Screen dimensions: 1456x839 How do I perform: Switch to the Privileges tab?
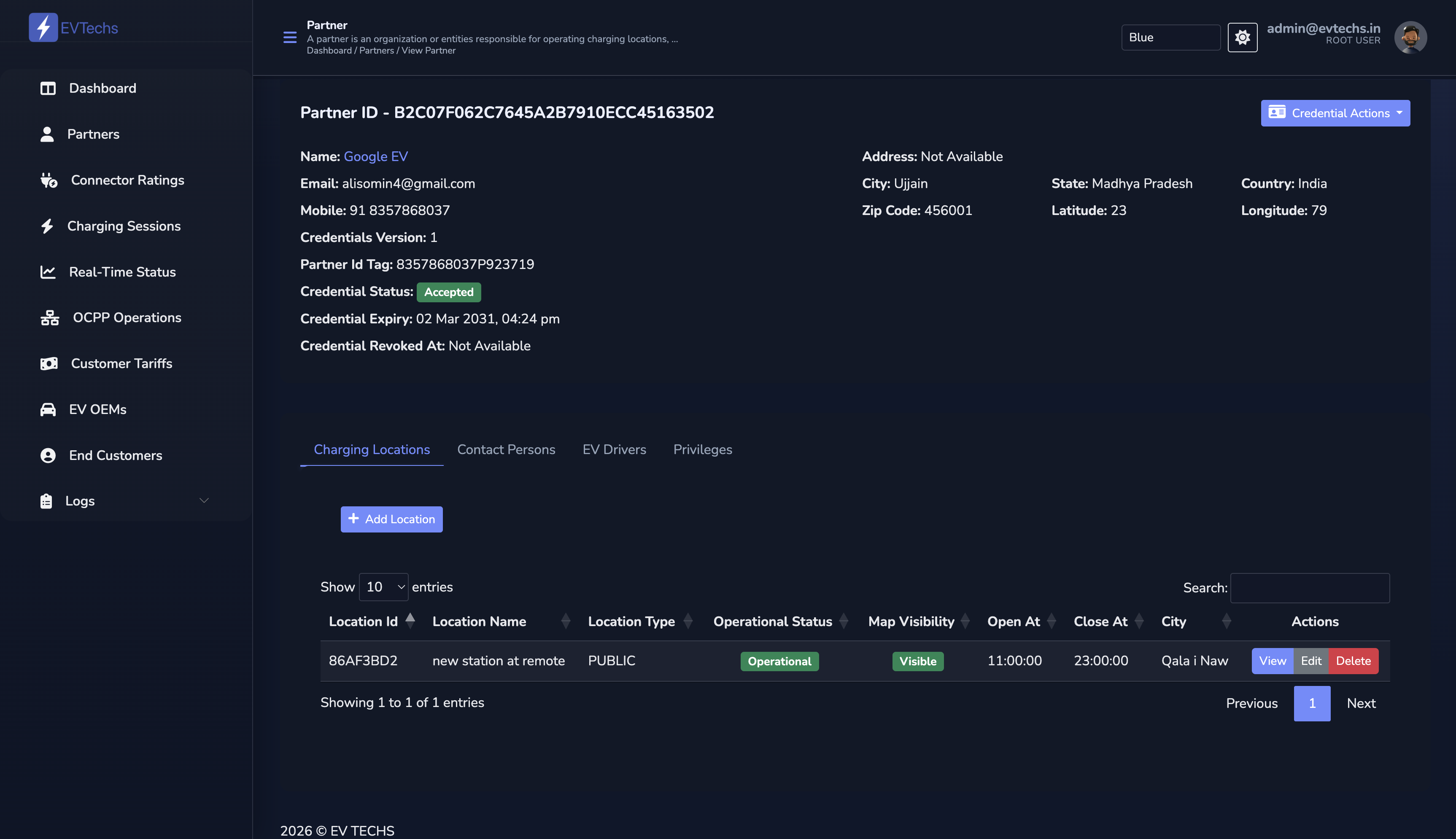click(x=703, y=449)
